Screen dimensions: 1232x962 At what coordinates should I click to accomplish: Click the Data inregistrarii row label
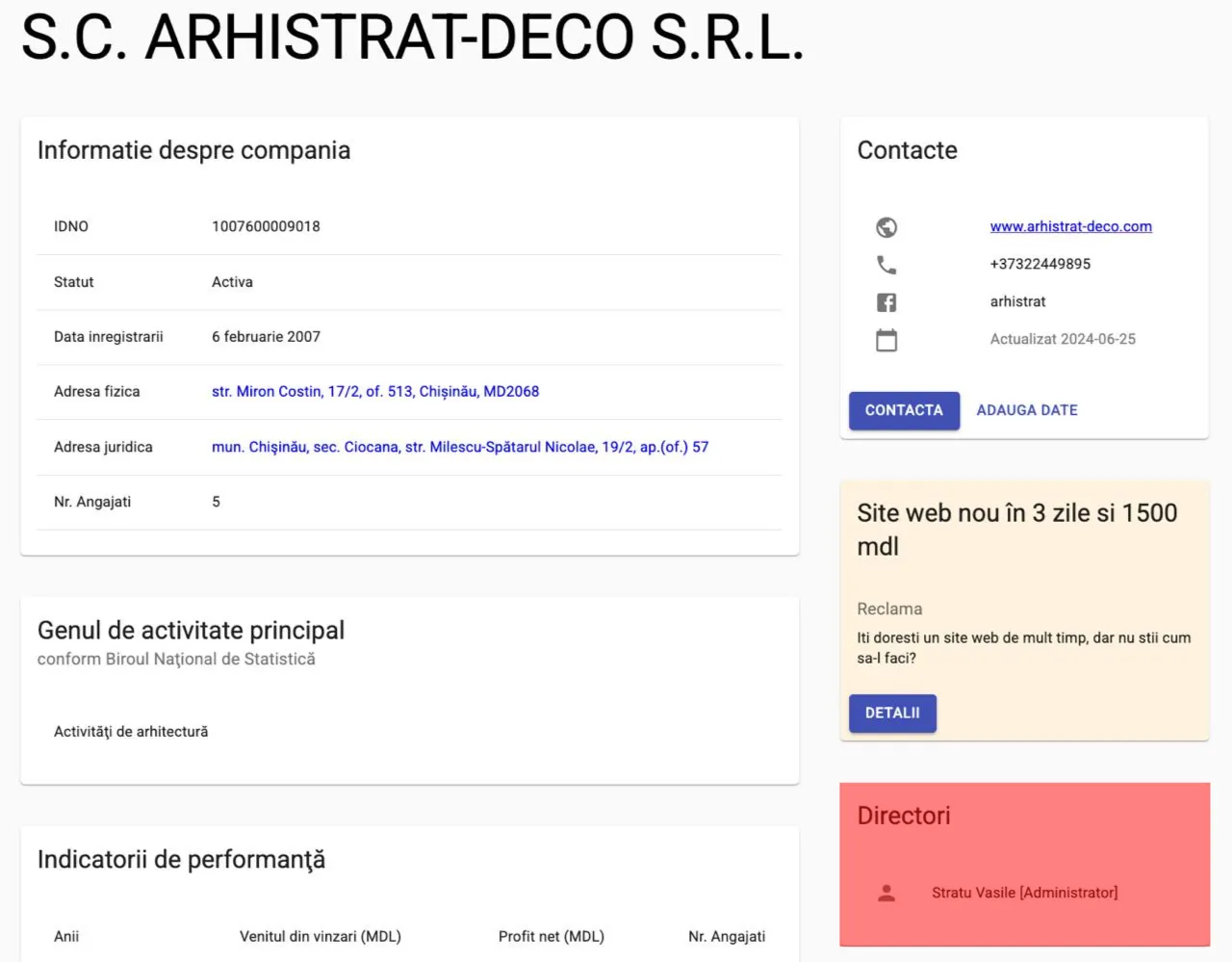click(x=109, y=336)
